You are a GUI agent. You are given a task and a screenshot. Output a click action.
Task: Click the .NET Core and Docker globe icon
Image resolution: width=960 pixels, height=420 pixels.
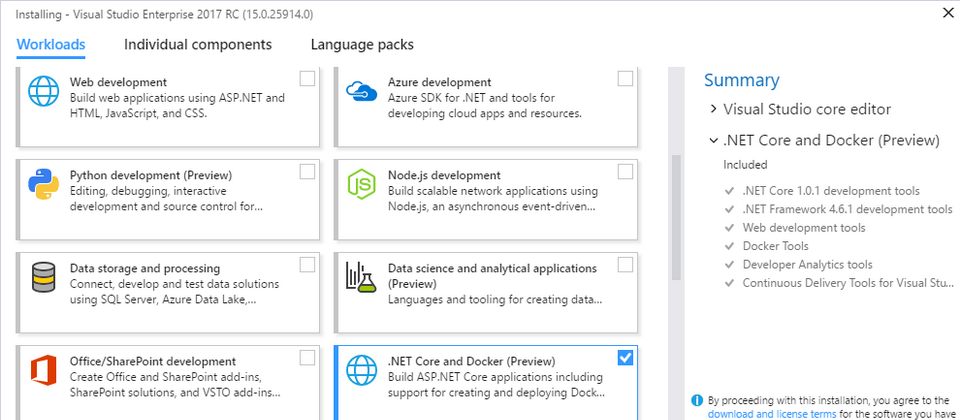tap(360, 370)
